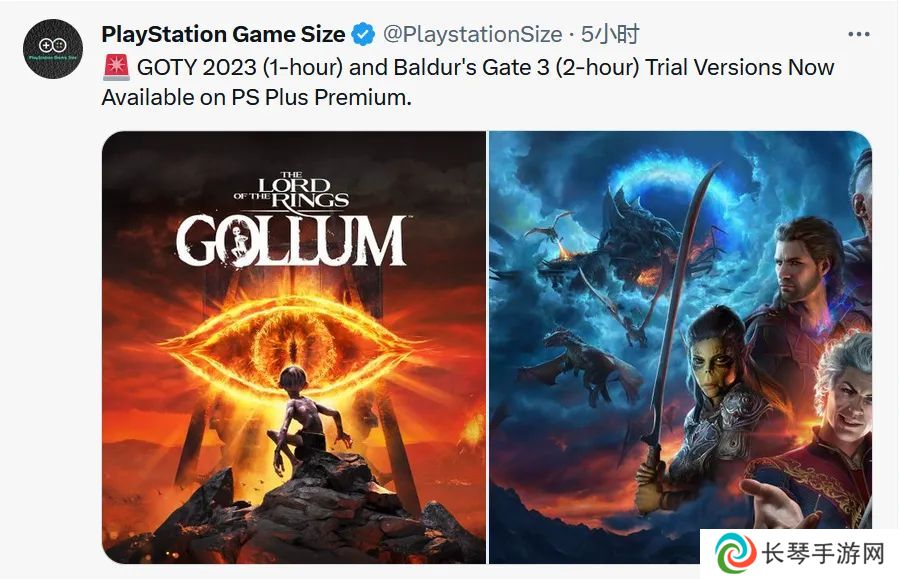The width and height of the screenshot is (900, 579).
Task: Open the three-dot more options menu
Action: 859,34
